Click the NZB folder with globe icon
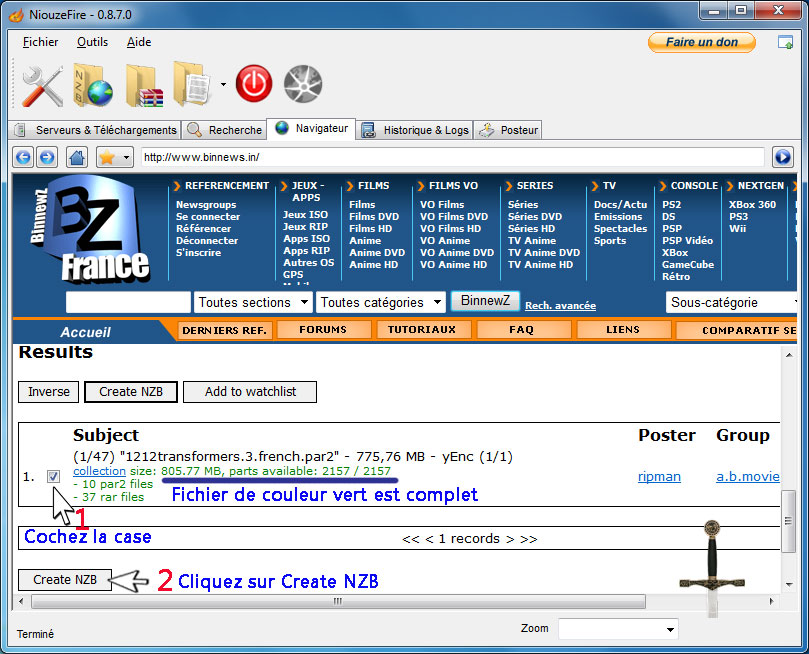 point(92,85)
